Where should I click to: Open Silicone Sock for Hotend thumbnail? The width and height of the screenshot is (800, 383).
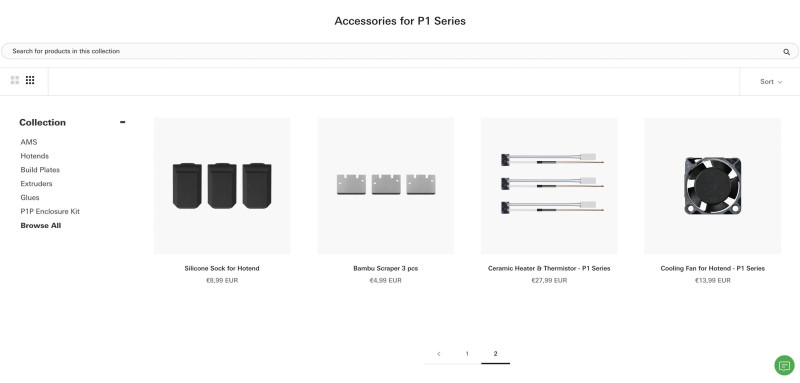[x=222, y=186]
